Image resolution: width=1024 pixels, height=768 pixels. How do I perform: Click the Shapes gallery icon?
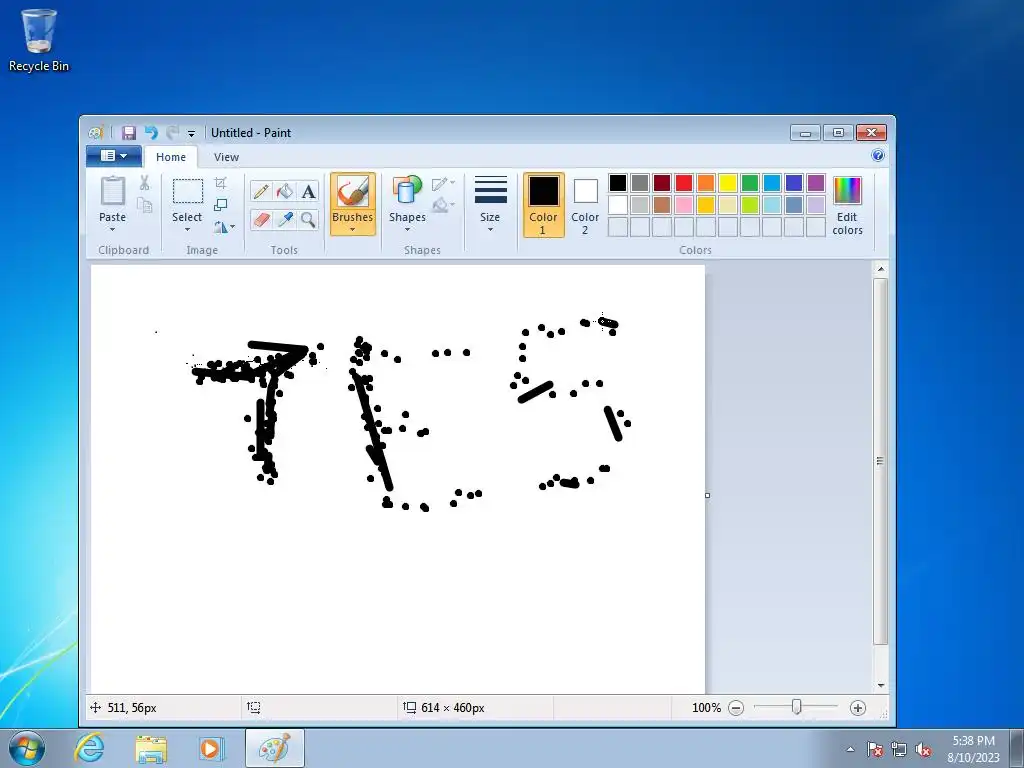tap(407, 190)
